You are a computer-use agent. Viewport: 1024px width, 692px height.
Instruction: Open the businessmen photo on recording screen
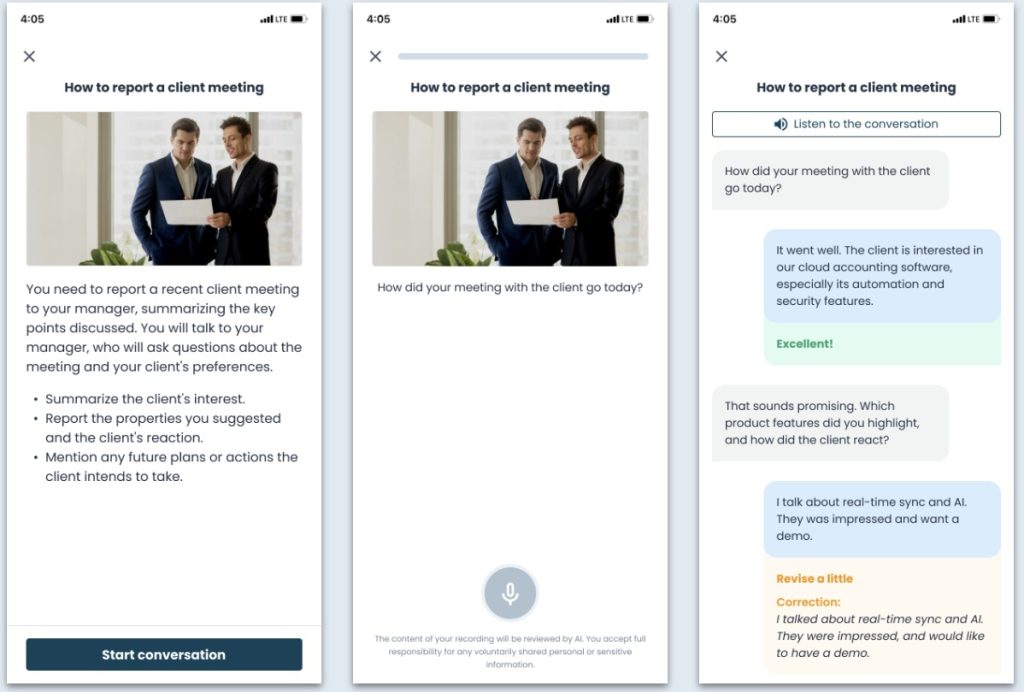tap(510, 188)
